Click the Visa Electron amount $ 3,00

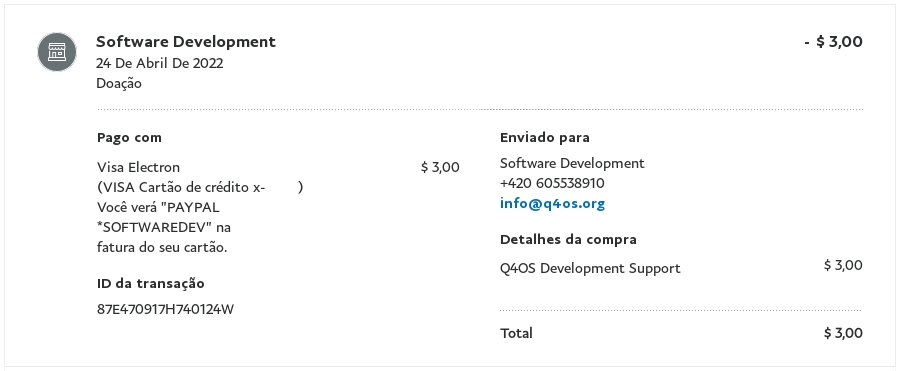pos(440,167)
